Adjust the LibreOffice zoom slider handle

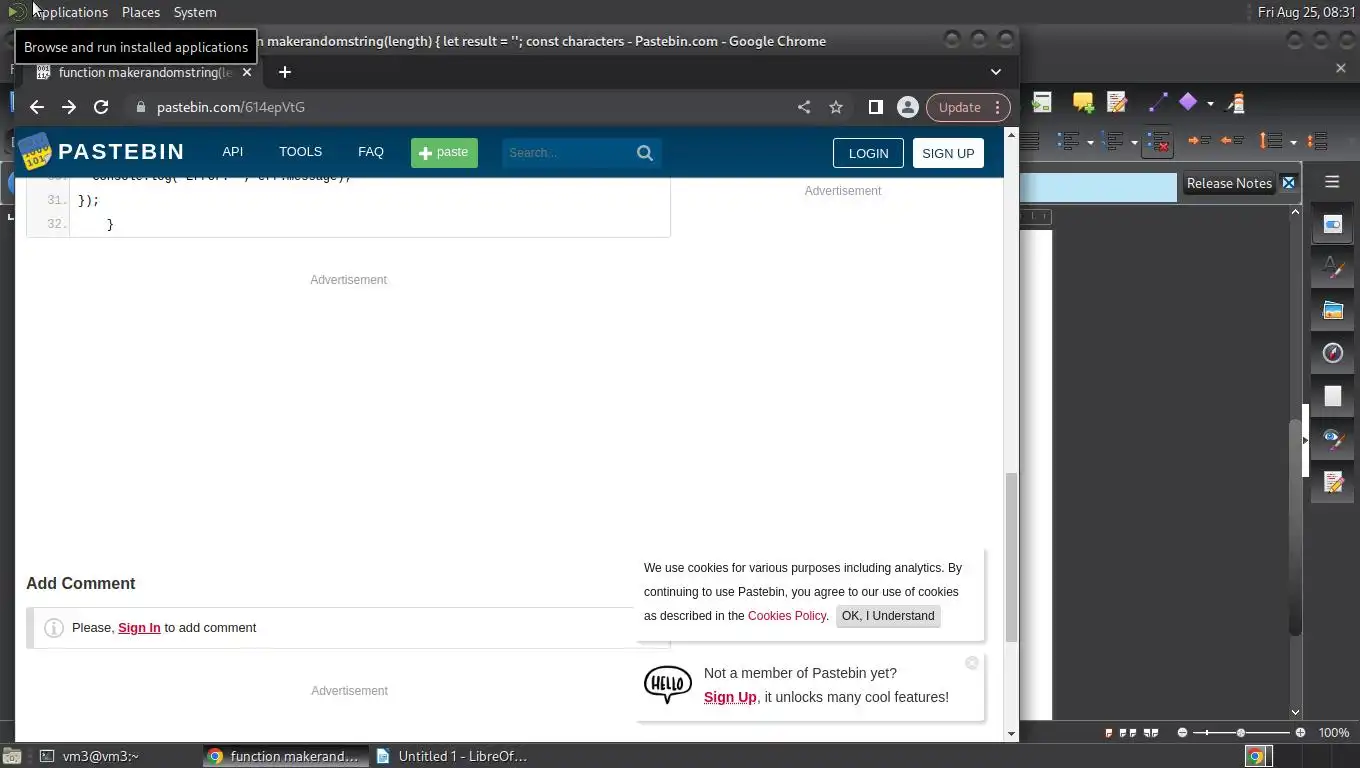click(1241, 733)
